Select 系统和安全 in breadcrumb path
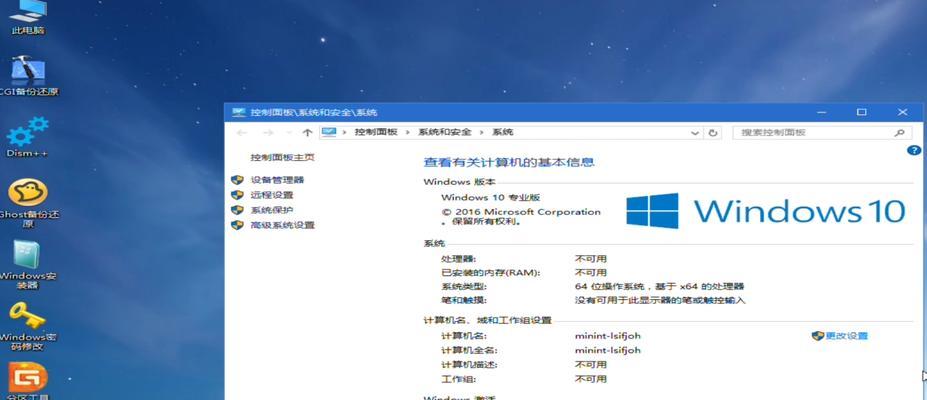 click(445, 132)
